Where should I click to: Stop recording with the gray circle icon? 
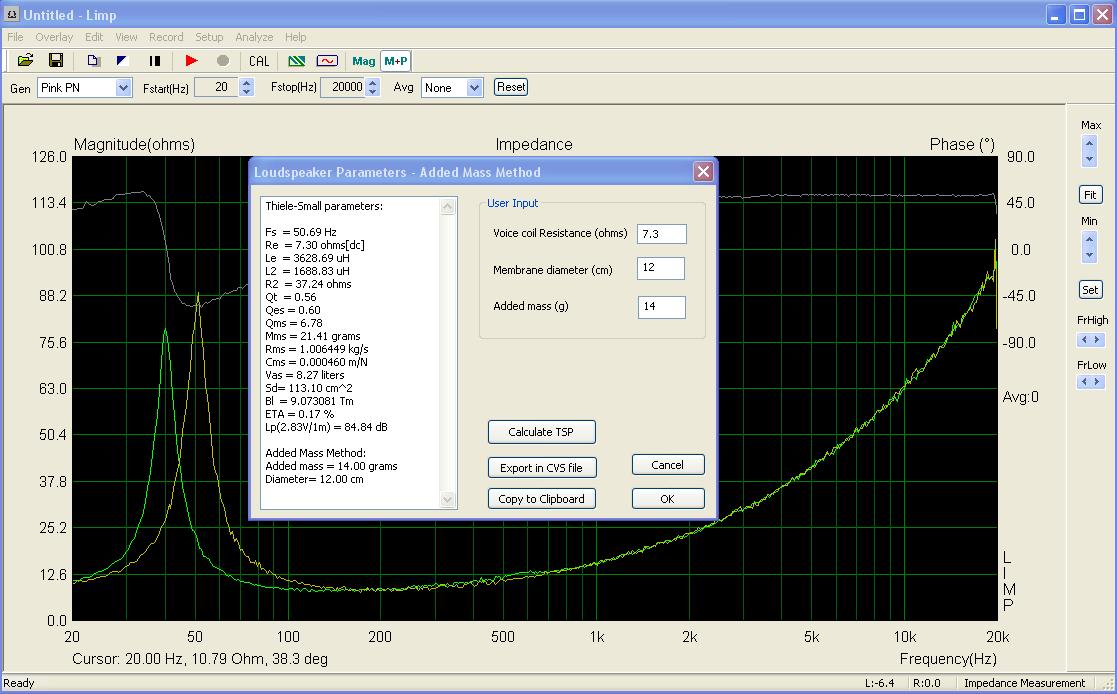point(222,61)
